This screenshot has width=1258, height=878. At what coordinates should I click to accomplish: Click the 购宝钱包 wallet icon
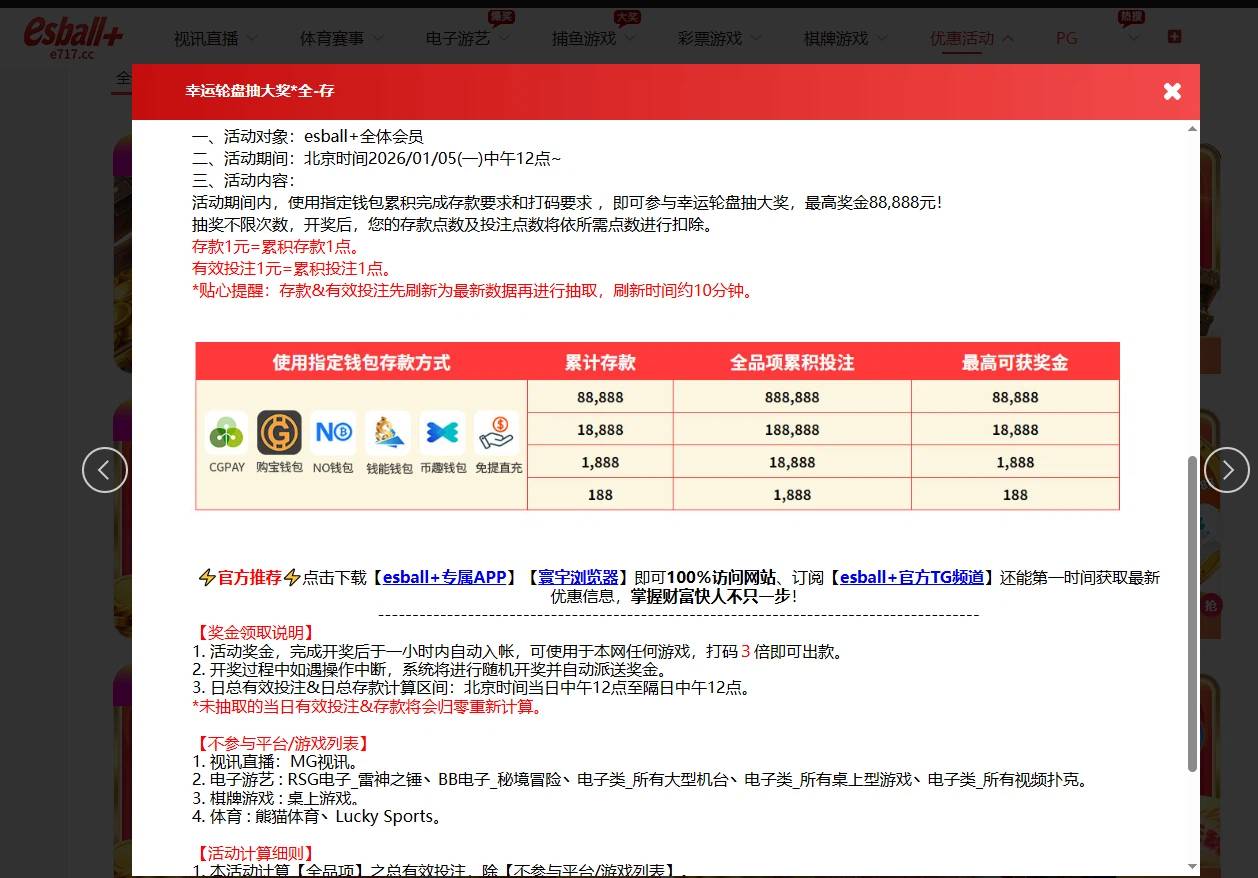(x=279, y=433)
